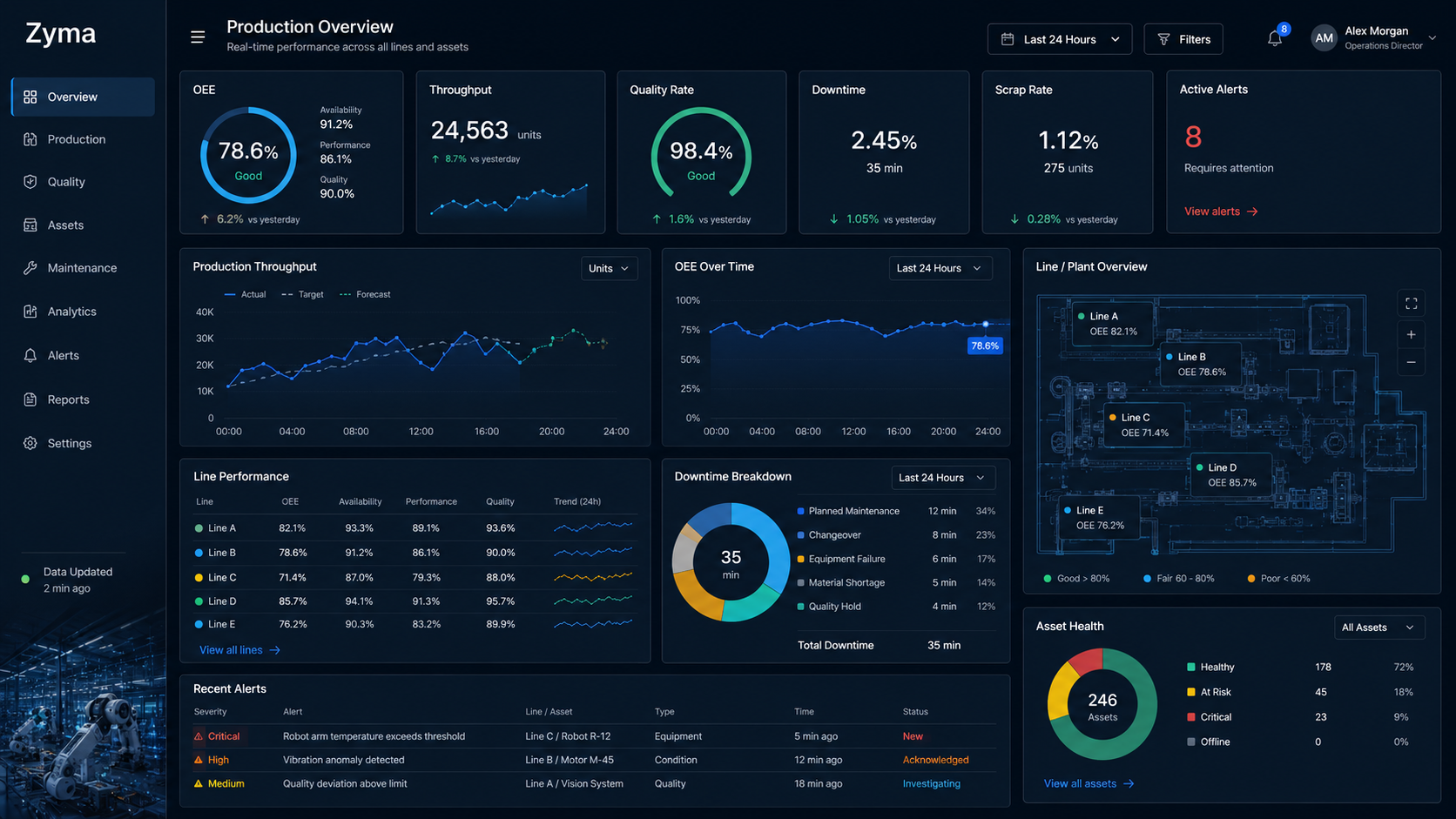Screen dimensions: 1456x819
Task: Click the Asset Health donut chart
Action: (1102, 704)
